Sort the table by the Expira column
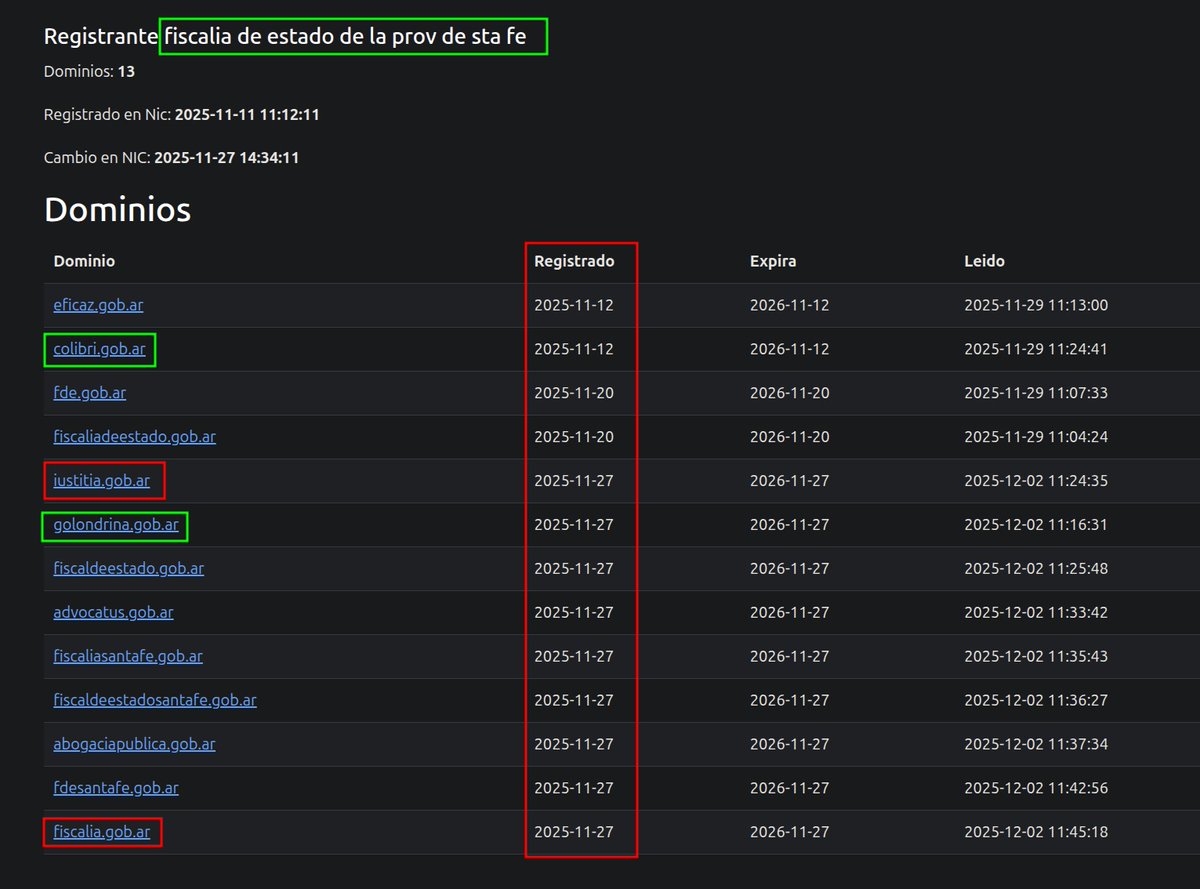Image resolution: width=1200 pixels, height=889 pixels. point(772,261)
